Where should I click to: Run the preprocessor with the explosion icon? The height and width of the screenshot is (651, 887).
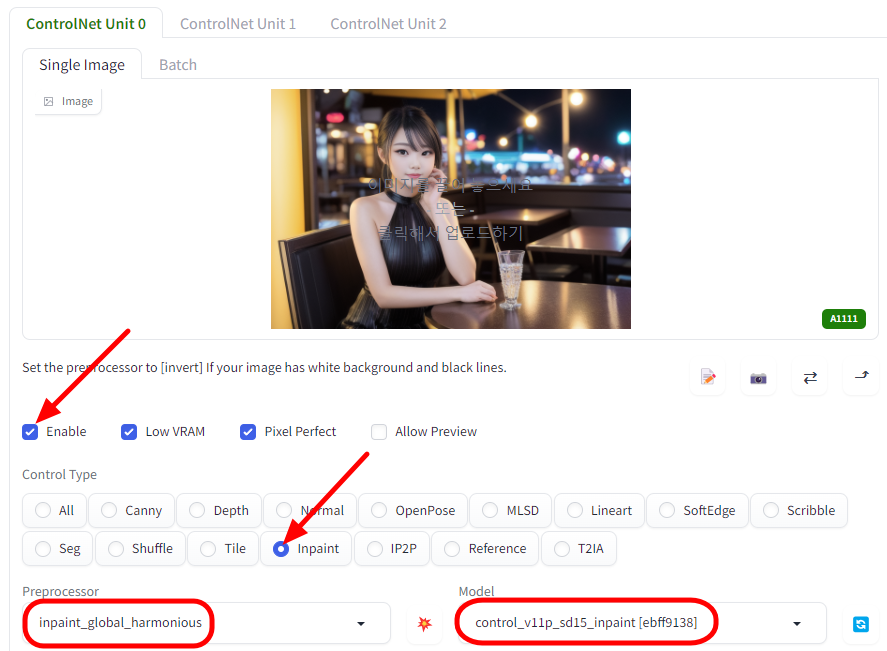pyautogui.click(x=424, y=623)
